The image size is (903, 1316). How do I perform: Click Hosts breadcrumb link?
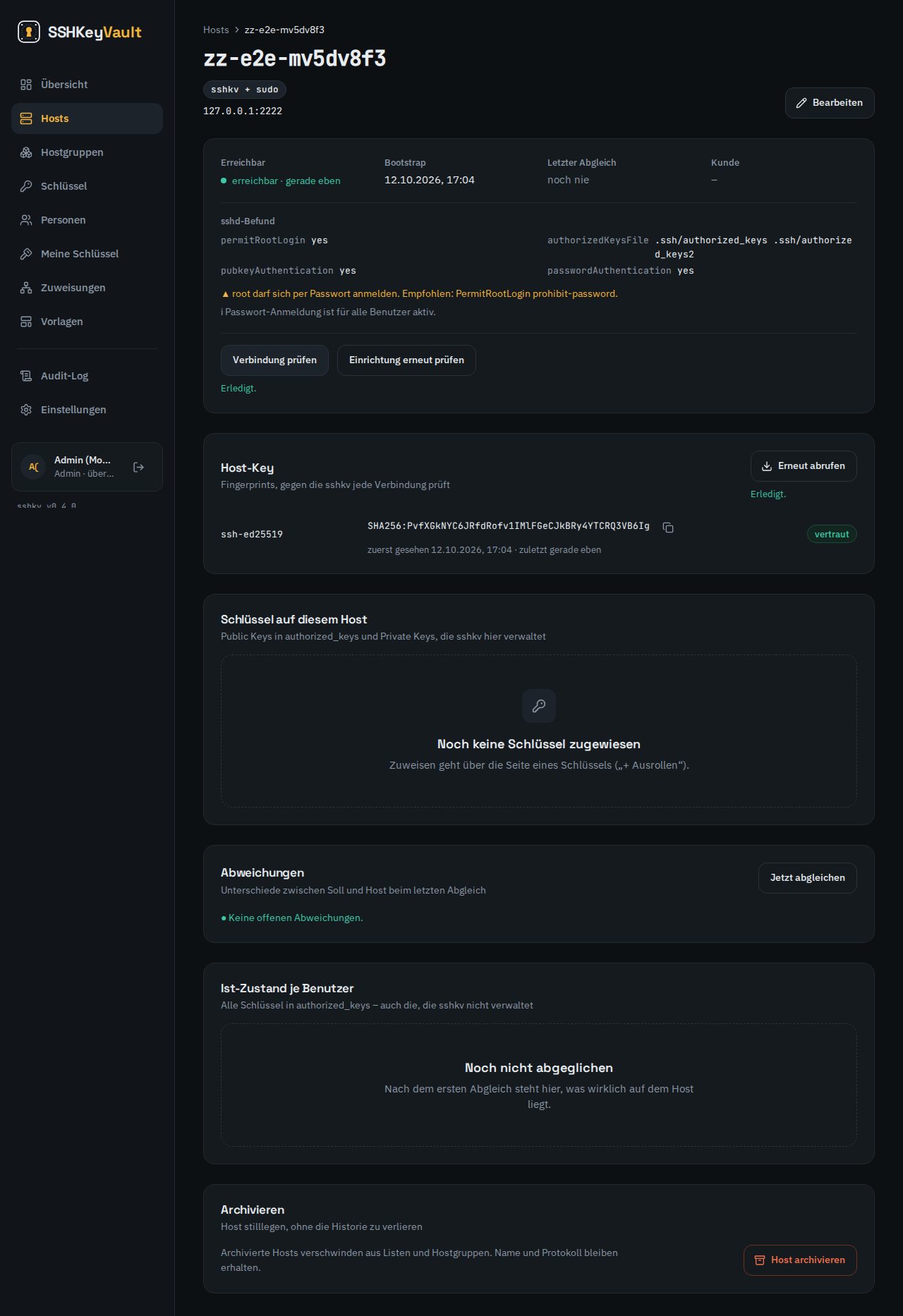(216, 30)
